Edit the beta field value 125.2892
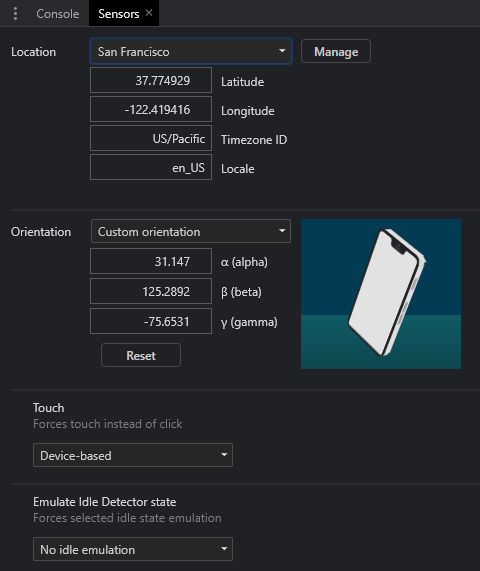480x571 pixels. tap(151, 291)
